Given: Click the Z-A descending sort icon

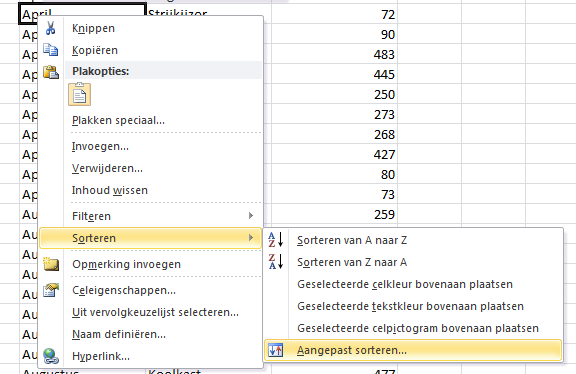Looking at the screenshot, I should [x=276, y=262].
